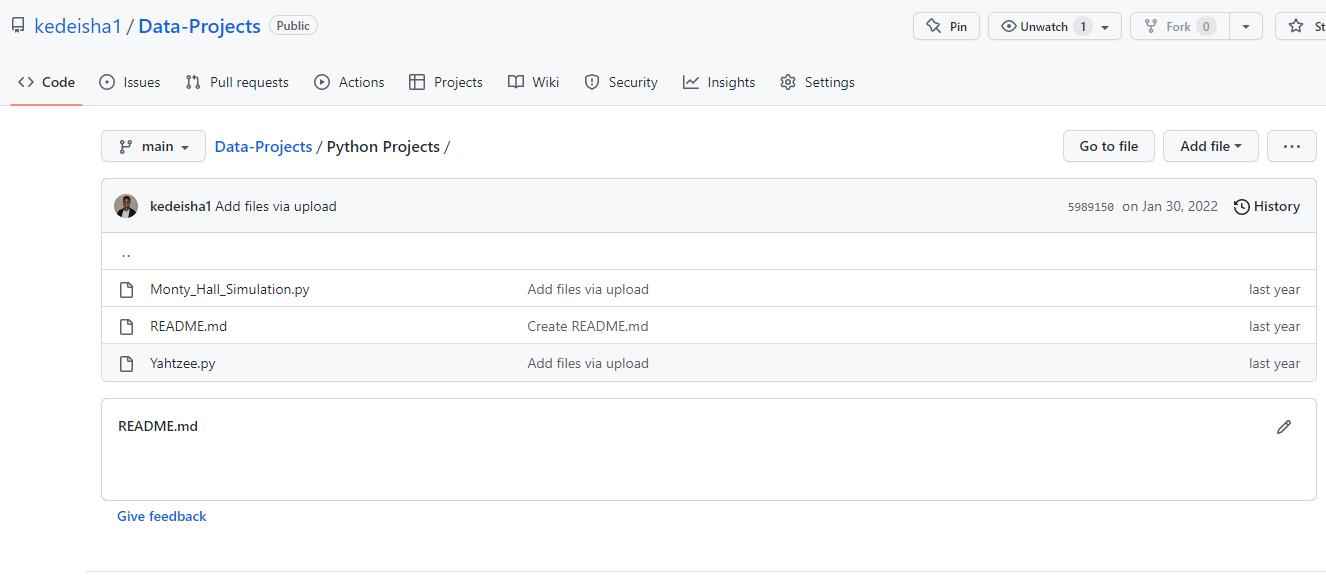Click the Data-Projects breadcrumb link

coord(263,146)
